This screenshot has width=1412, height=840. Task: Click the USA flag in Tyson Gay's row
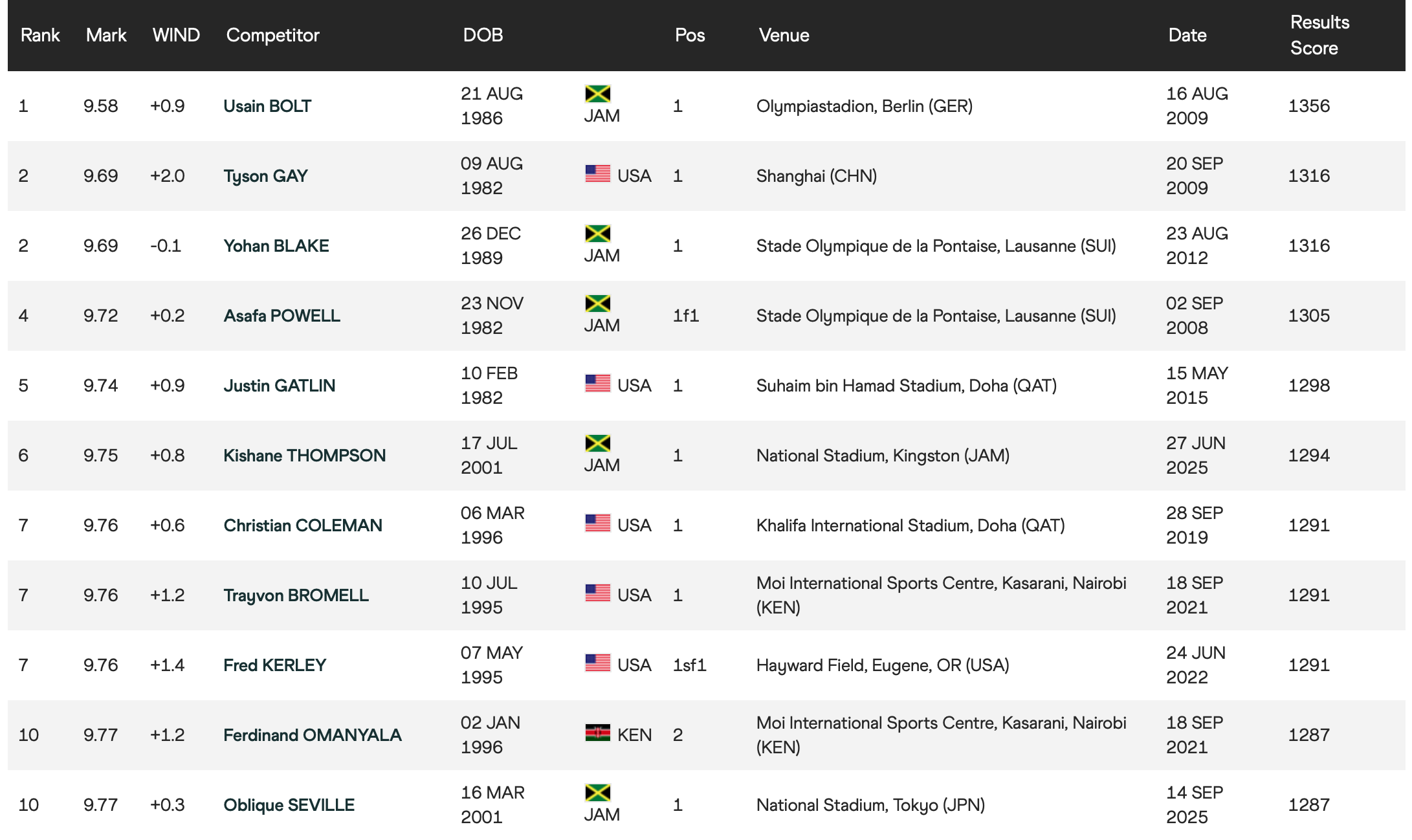[x=597, y=174]
